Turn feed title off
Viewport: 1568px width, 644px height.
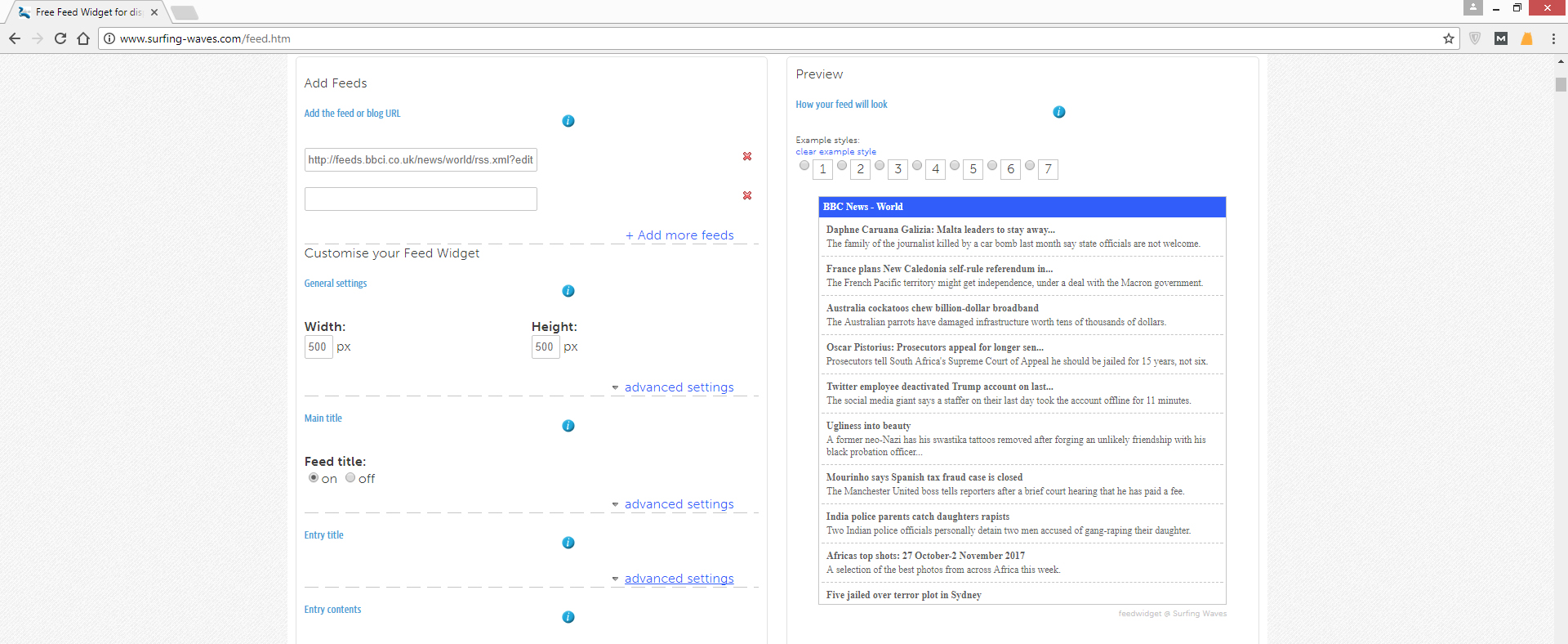point(350,478)
